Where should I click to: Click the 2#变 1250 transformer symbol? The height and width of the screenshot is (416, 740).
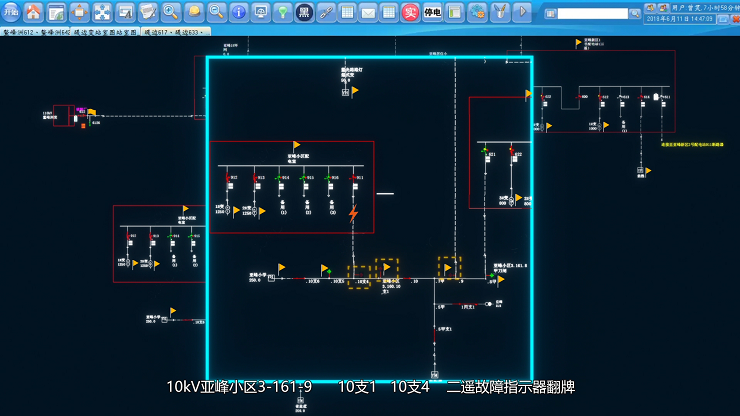254,211
